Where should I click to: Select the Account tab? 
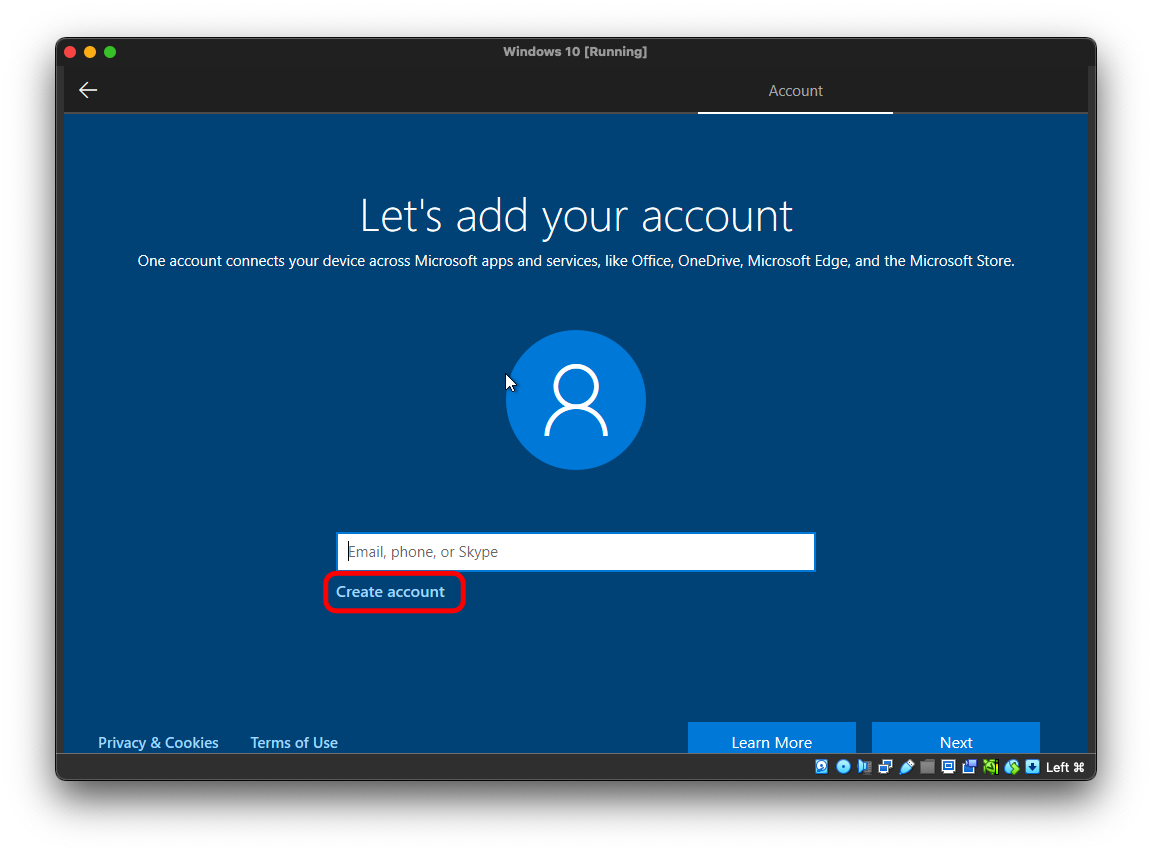795,91
